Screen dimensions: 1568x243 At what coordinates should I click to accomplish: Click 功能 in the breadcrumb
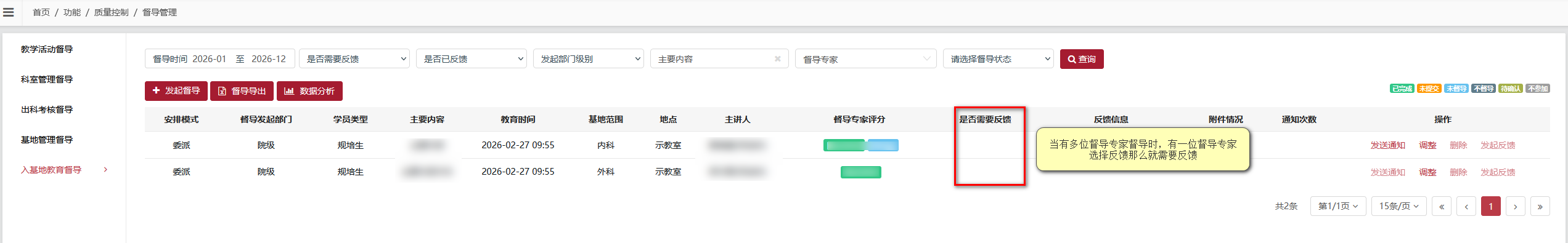click(72, 12)
